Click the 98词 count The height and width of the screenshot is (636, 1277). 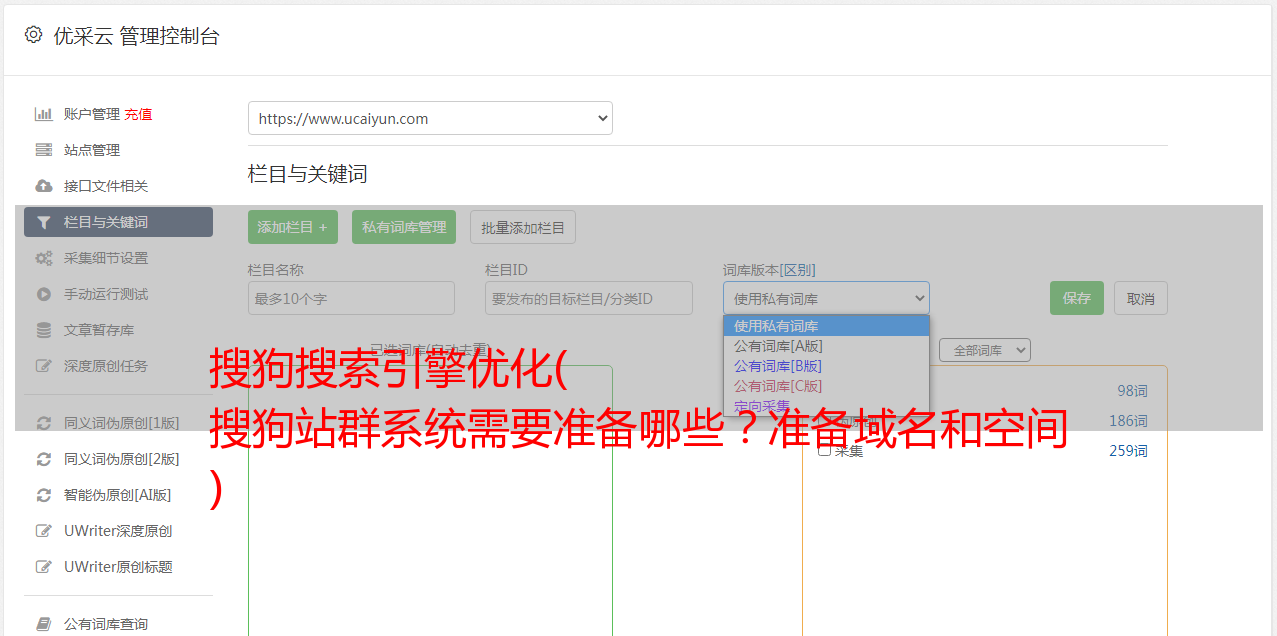(1132, 391)
